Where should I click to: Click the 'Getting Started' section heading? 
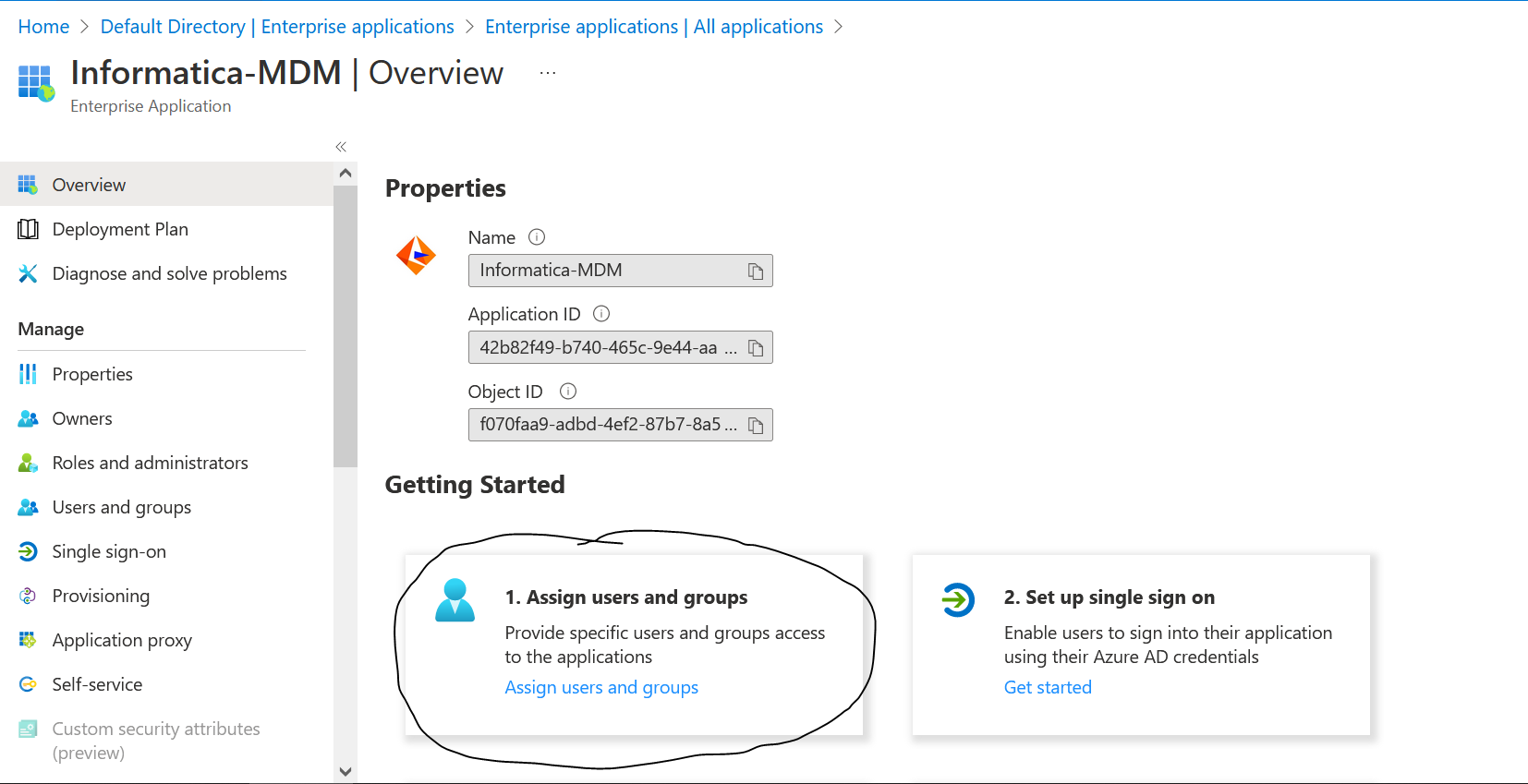click(x=475, y=485)
